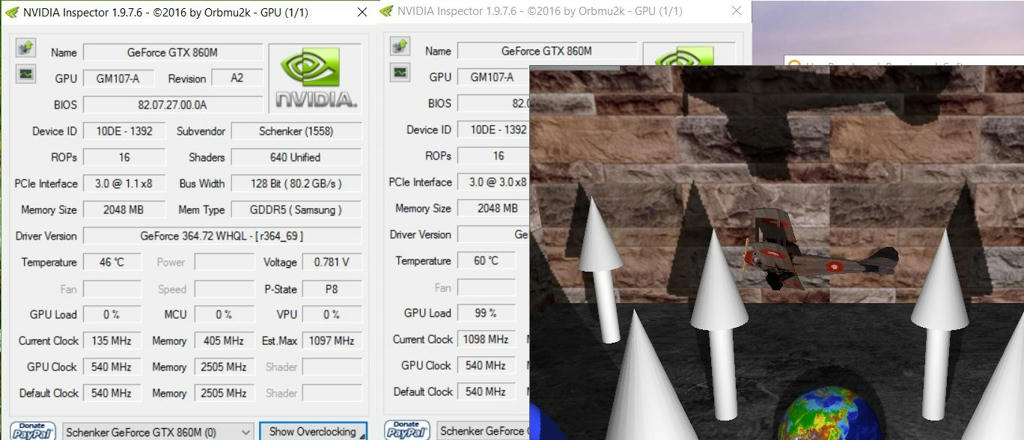The height and width of the screenshot is (440, 1024).
Task: Click the Name field in left window
Action: coord(173,52)
